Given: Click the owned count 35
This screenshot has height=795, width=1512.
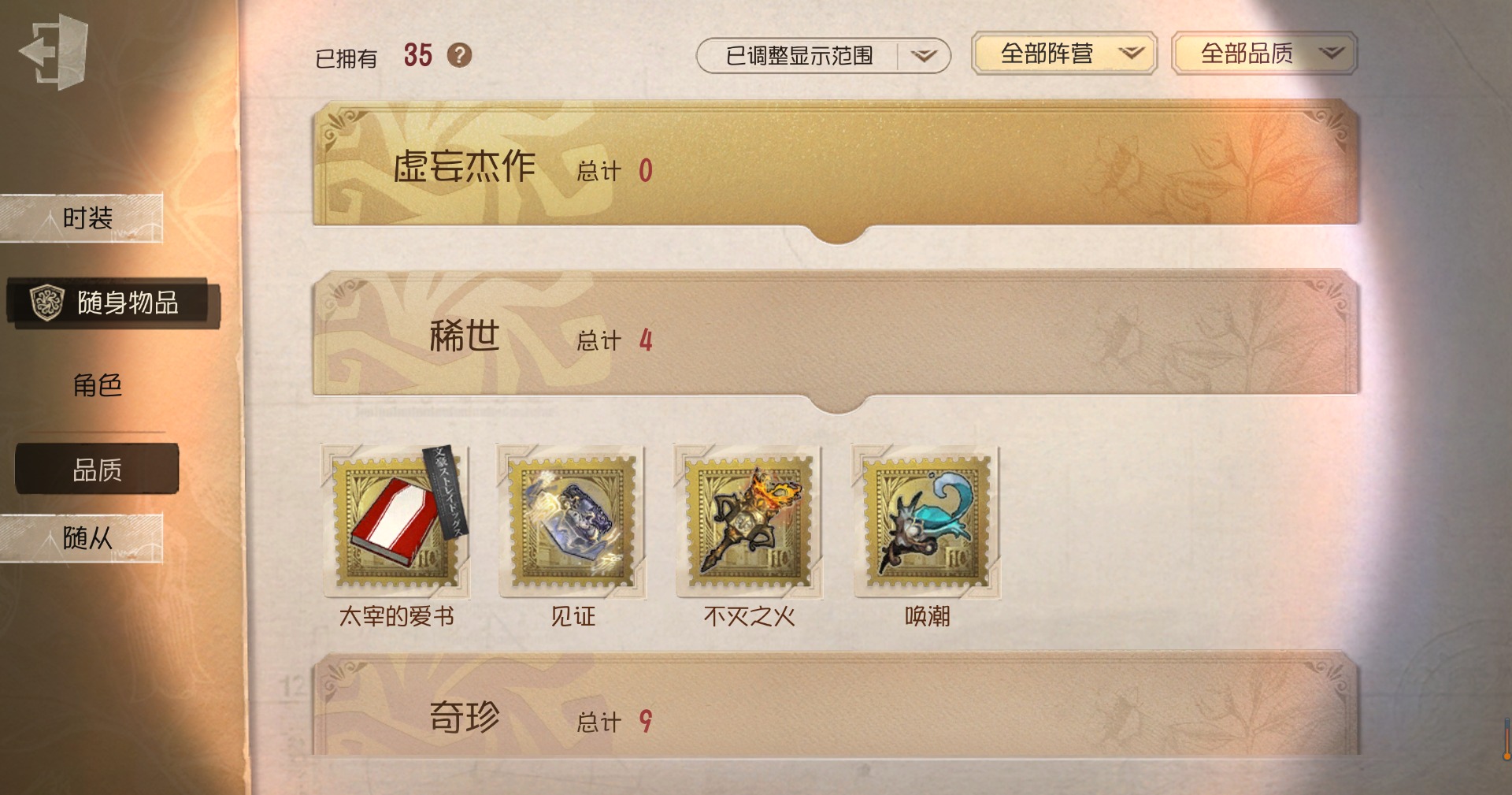Looking at the screenshot, I should pyautogui.click(x=418, y=55).
